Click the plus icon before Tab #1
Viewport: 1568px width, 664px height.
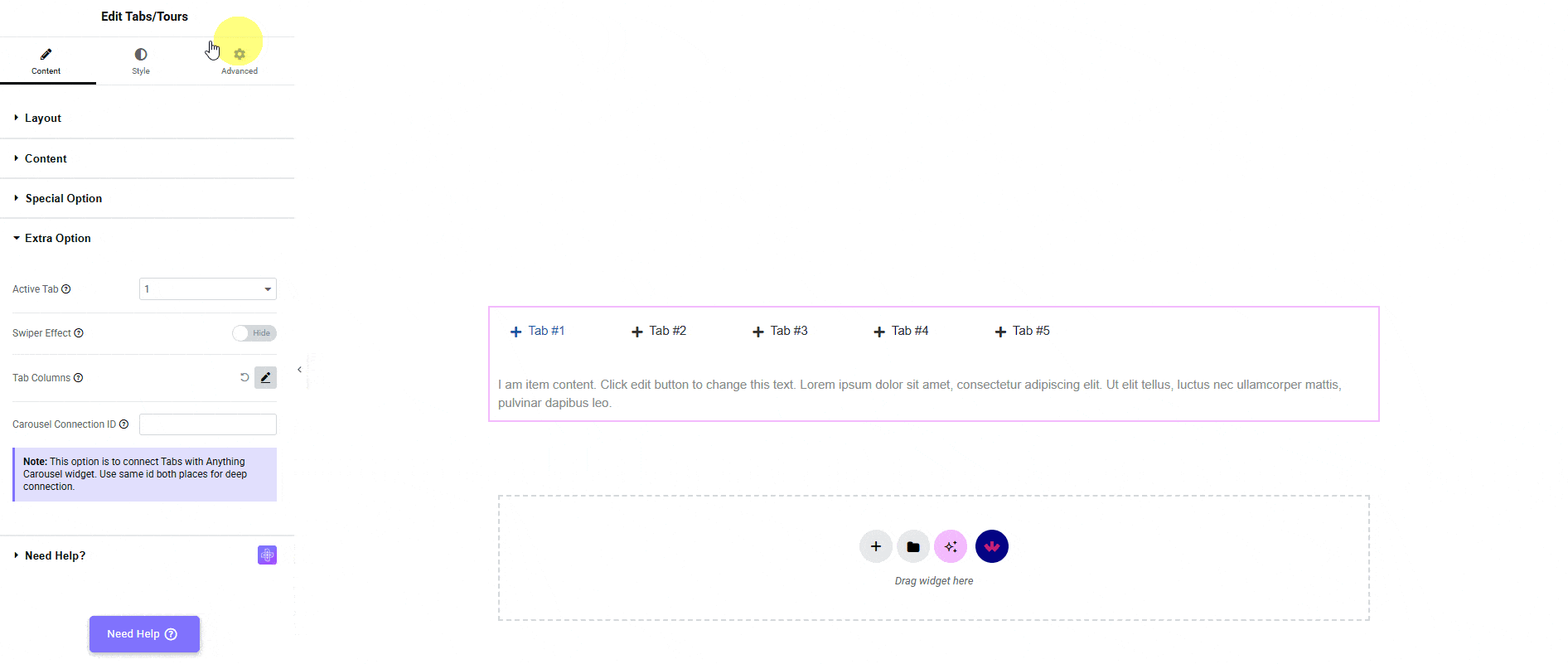point(515,332)
